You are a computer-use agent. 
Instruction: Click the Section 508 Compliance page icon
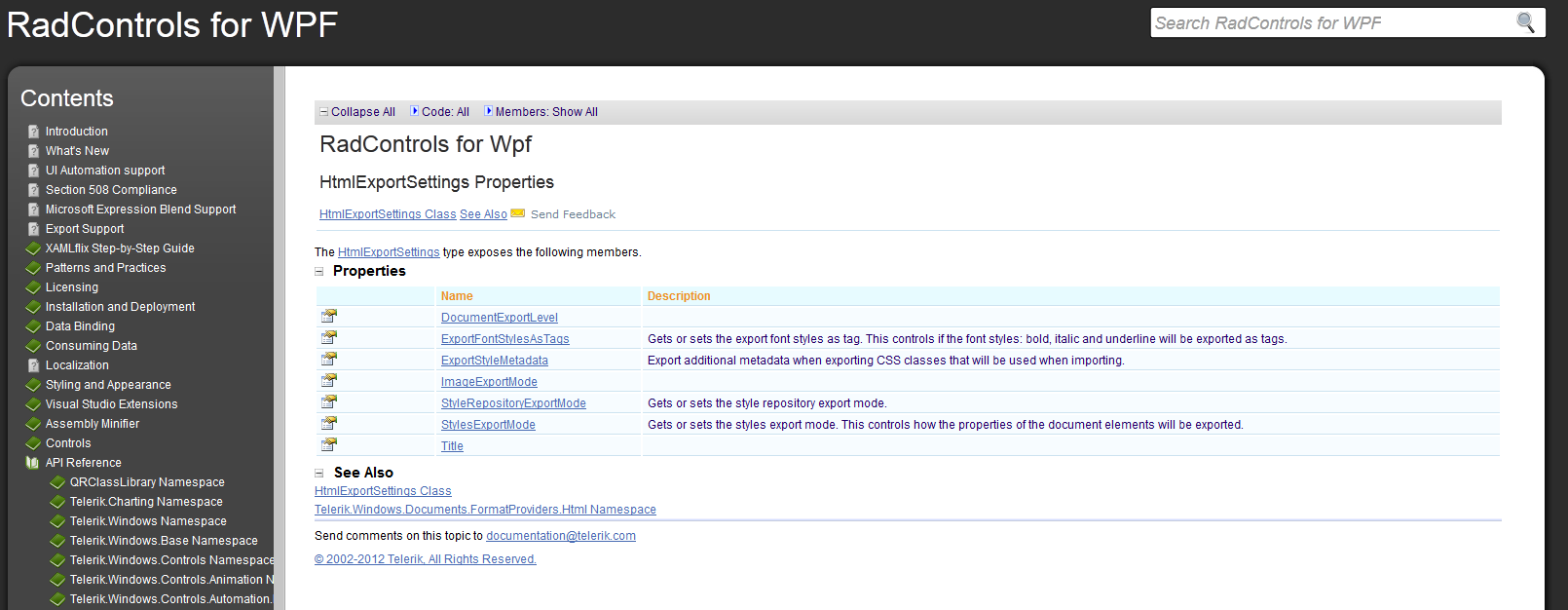pos(33,190)
